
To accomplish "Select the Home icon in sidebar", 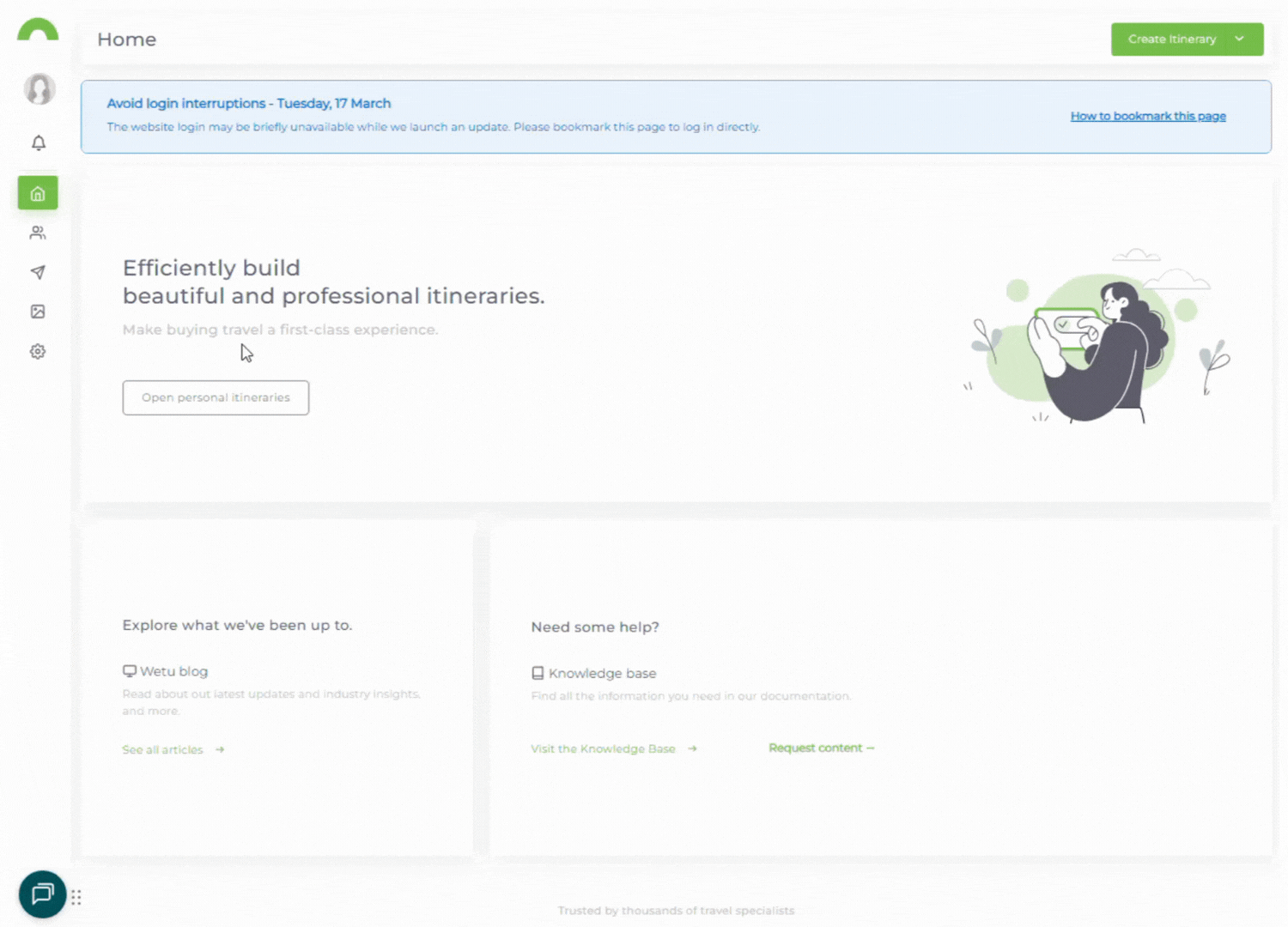I will pos(38,193).
